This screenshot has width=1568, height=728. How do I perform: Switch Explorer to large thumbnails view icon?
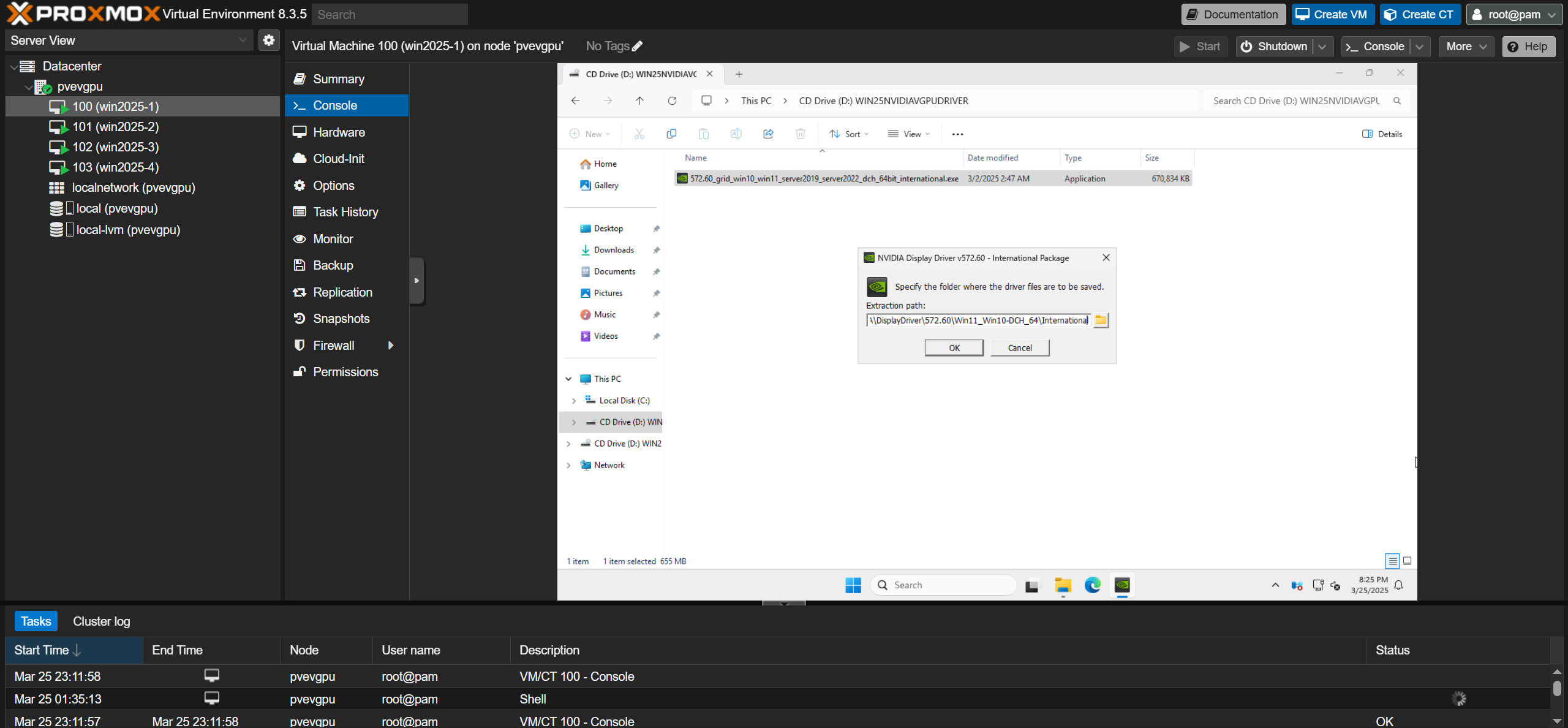coord(1407,561)
